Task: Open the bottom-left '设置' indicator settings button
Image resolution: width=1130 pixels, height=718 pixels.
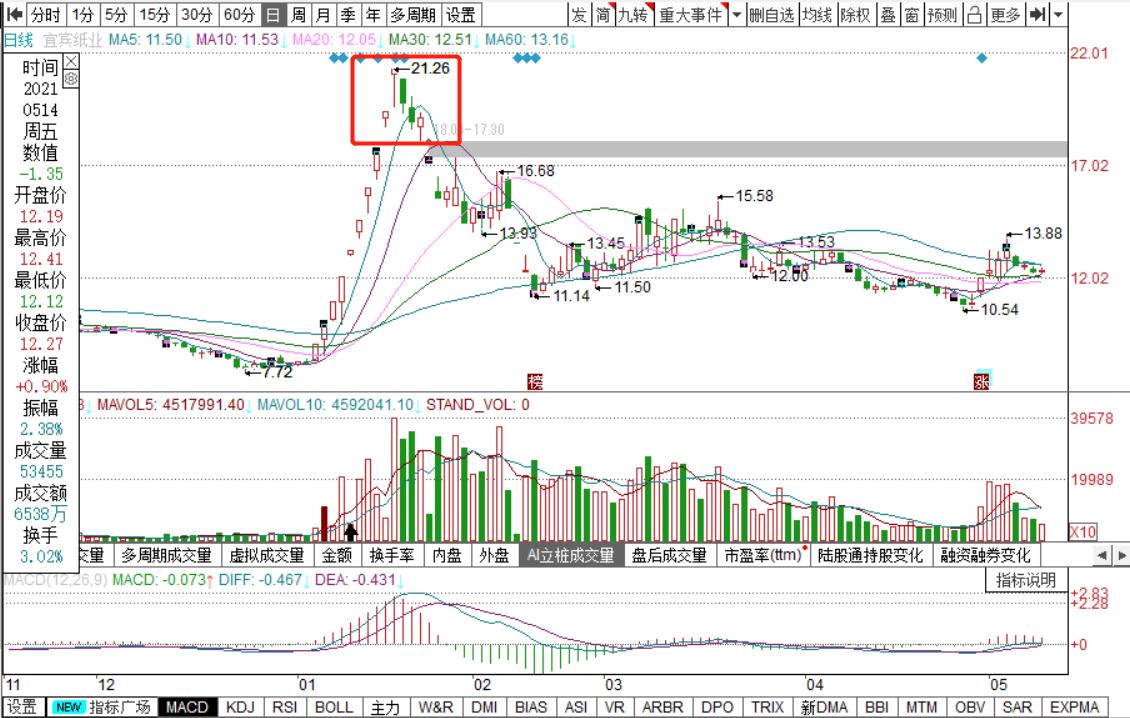Action: point(22,706)
